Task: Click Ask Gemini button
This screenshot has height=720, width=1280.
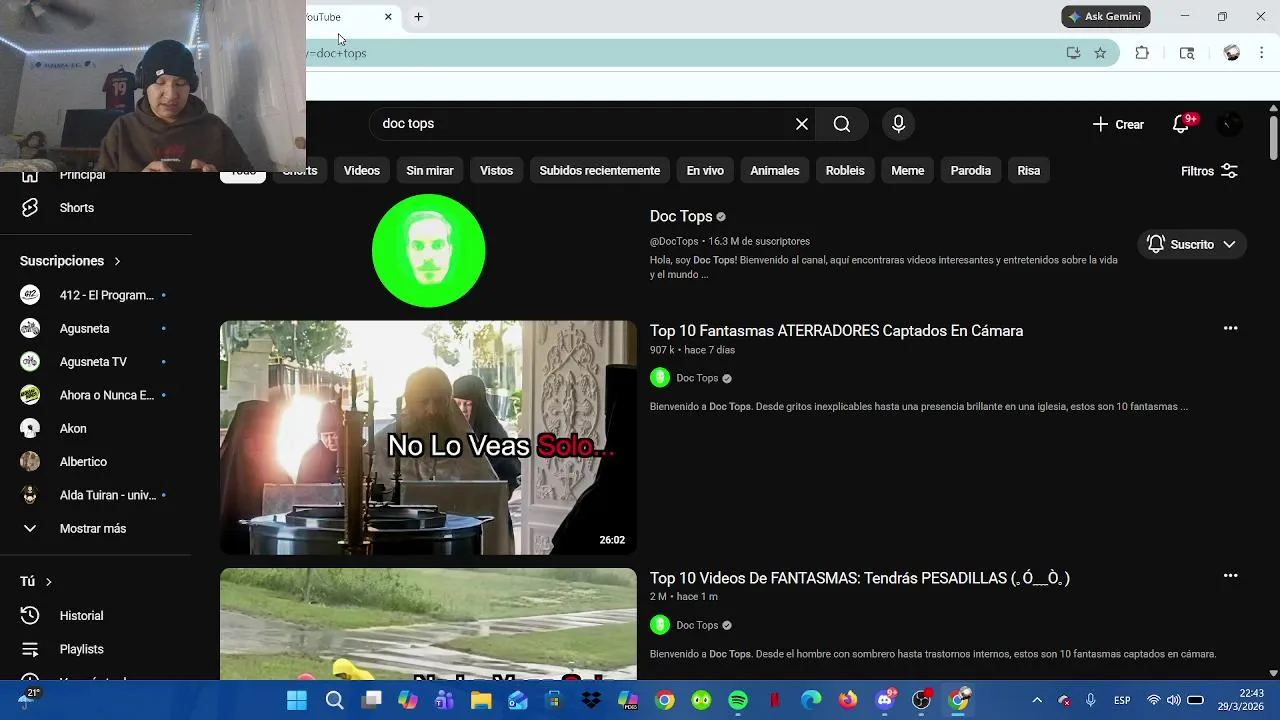Action: tap(1106, 17)
